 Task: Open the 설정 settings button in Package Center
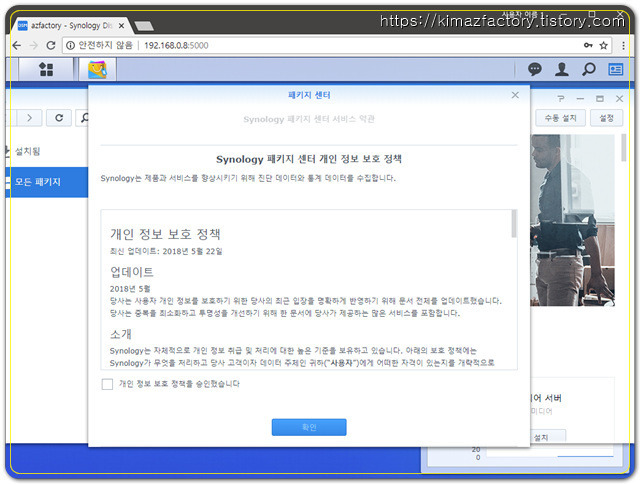(606, 118)
